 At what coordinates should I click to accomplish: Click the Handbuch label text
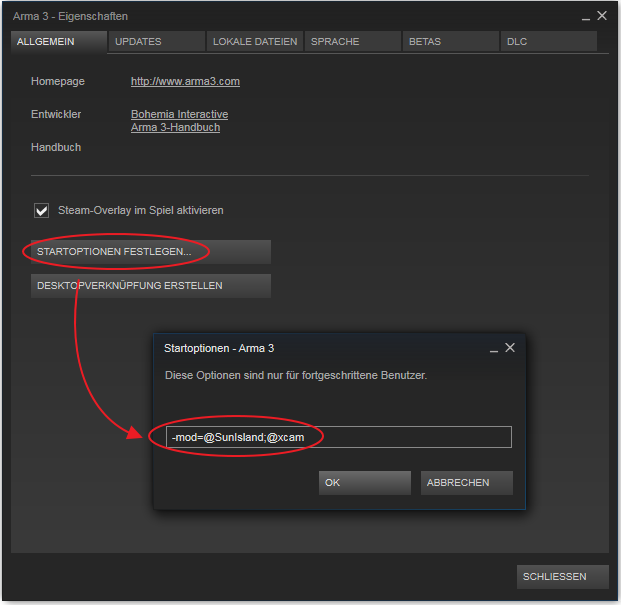56,147
